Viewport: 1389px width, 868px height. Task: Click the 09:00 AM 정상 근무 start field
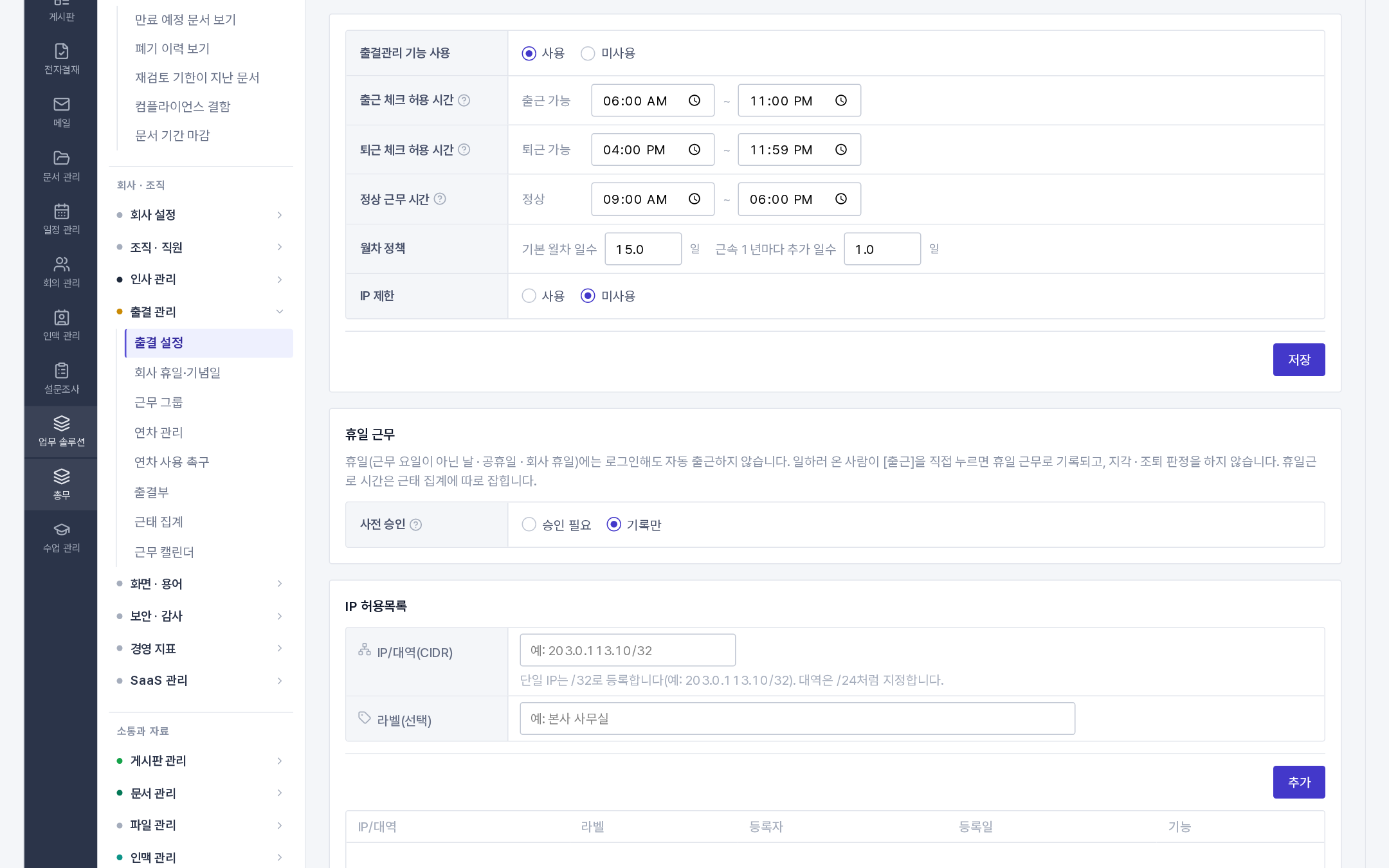[653, 199]
